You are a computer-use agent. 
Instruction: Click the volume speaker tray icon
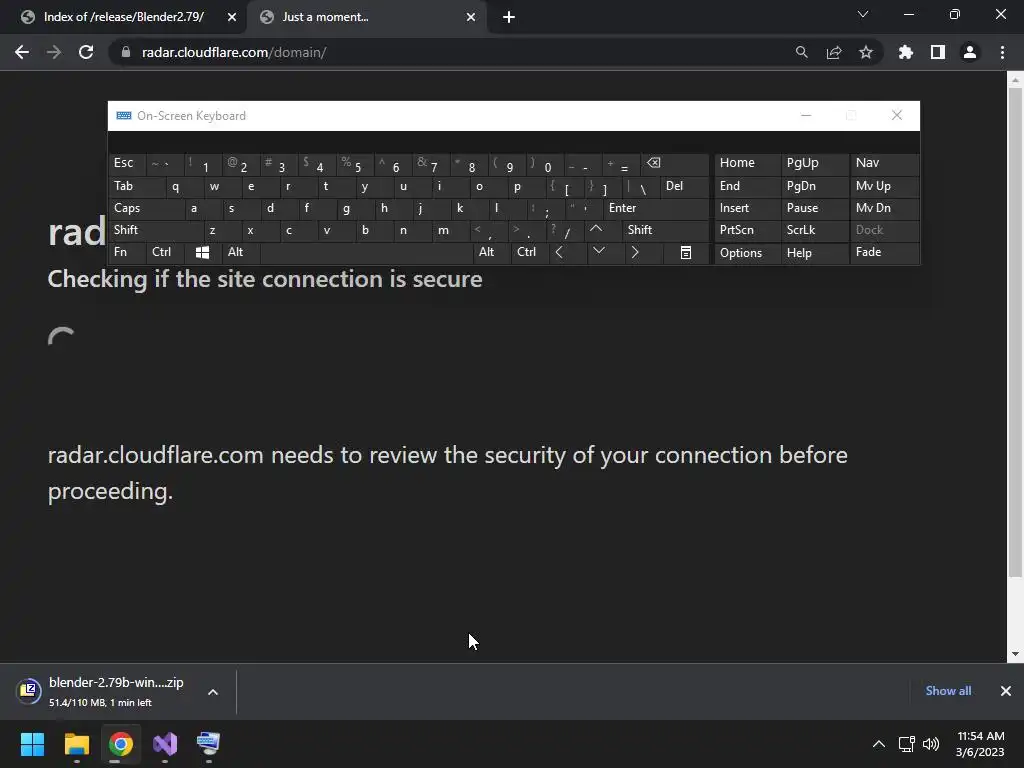tap(931, 744)
